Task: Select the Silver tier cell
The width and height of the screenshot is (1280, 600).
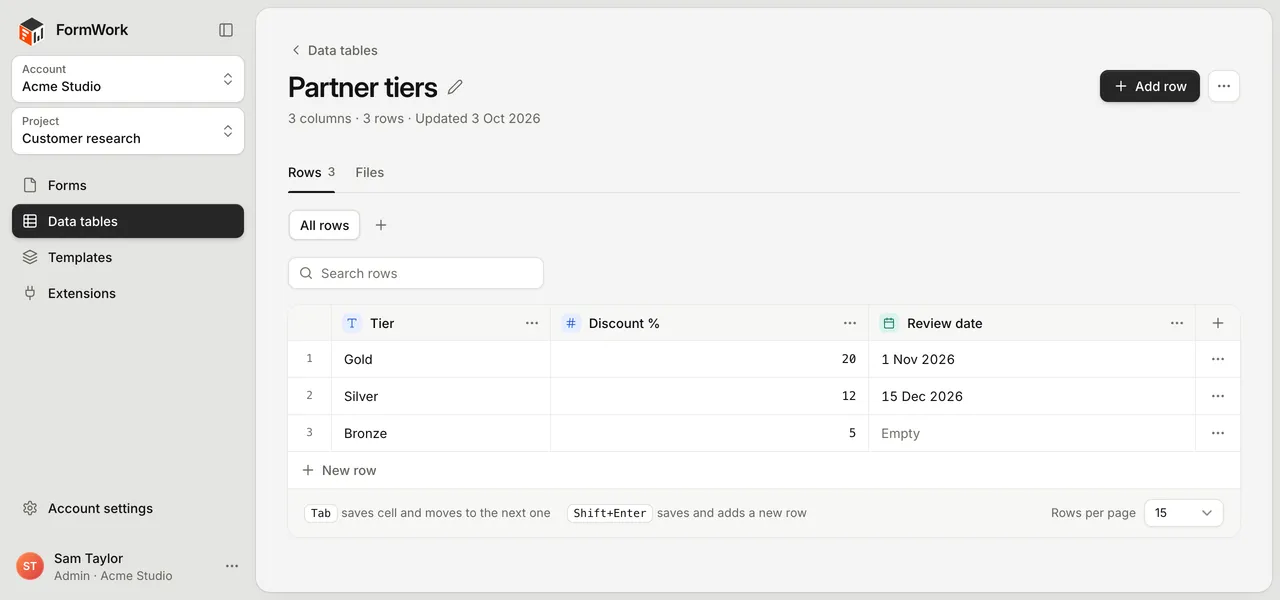Action: coord(441,396)
